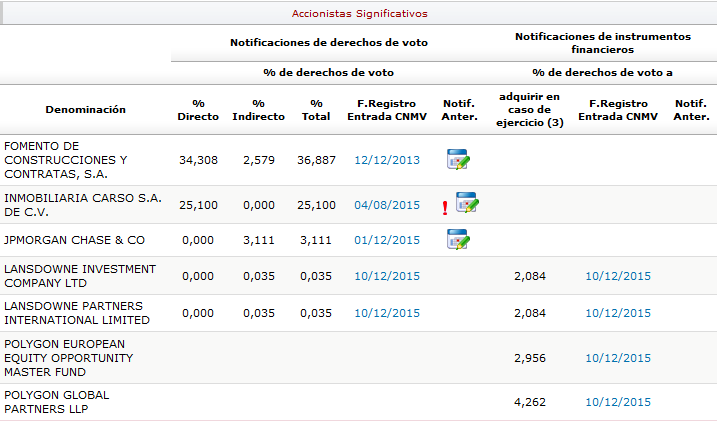Open Lansdowne Partners financial instruments 10/12/2015 link
Image resolution: width=717 pixels, height=421 pixels.
coord(618,313)
